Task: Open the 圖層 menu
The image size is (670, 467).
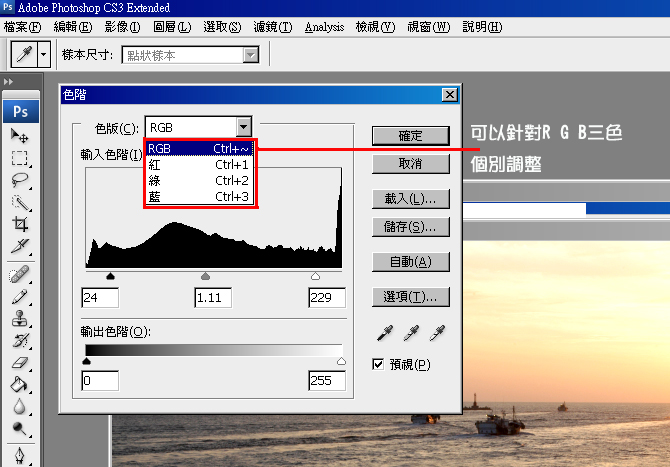Action: tap(172, 27)
